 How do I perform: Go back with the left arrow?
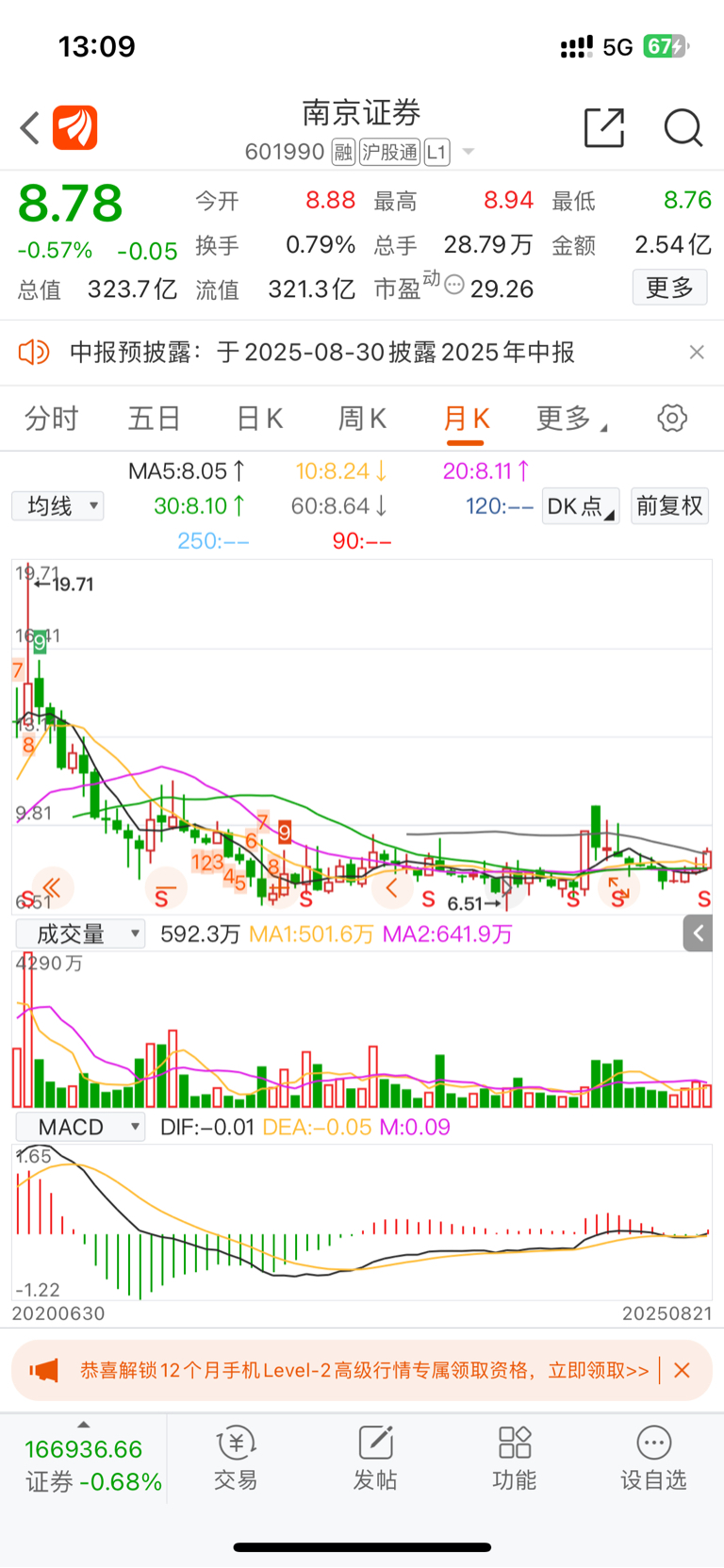[29, 127]
